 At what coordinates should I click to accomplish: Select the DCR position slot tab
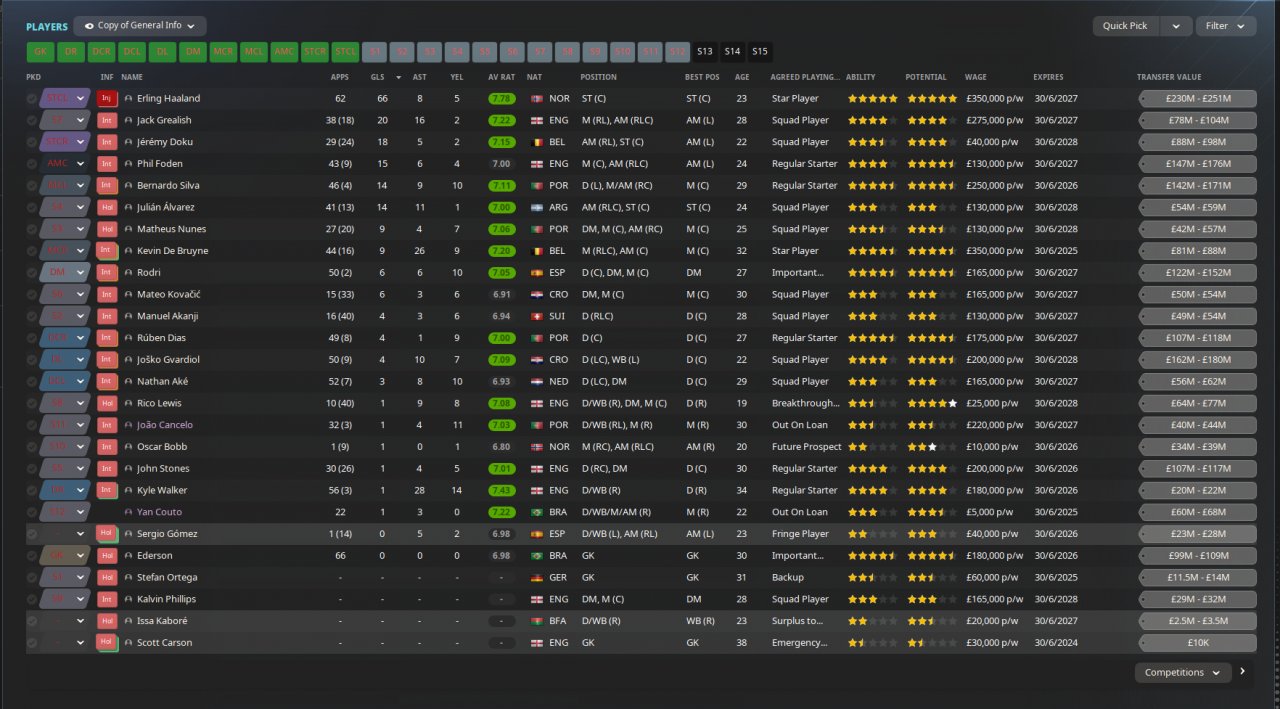101,51
